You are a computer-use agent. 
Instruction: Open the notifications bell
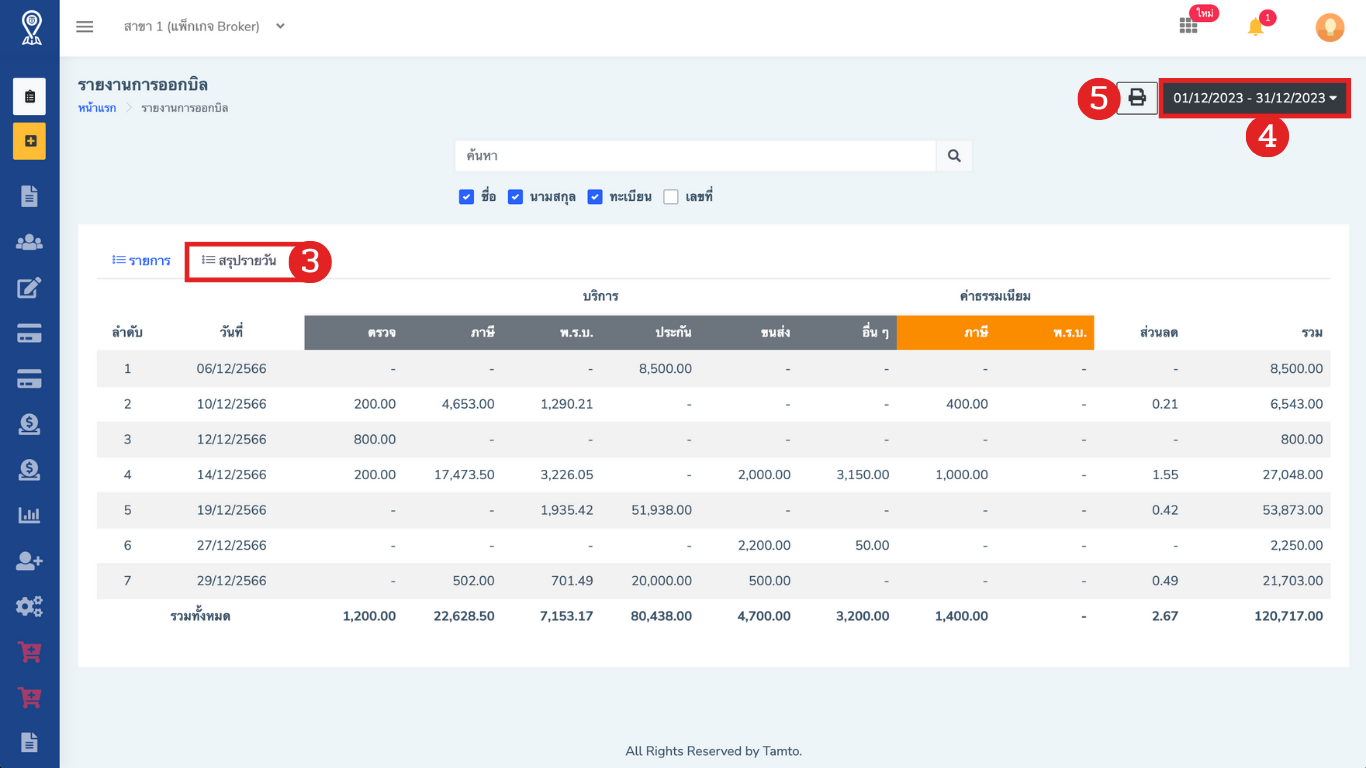[x=1256, y=27]
